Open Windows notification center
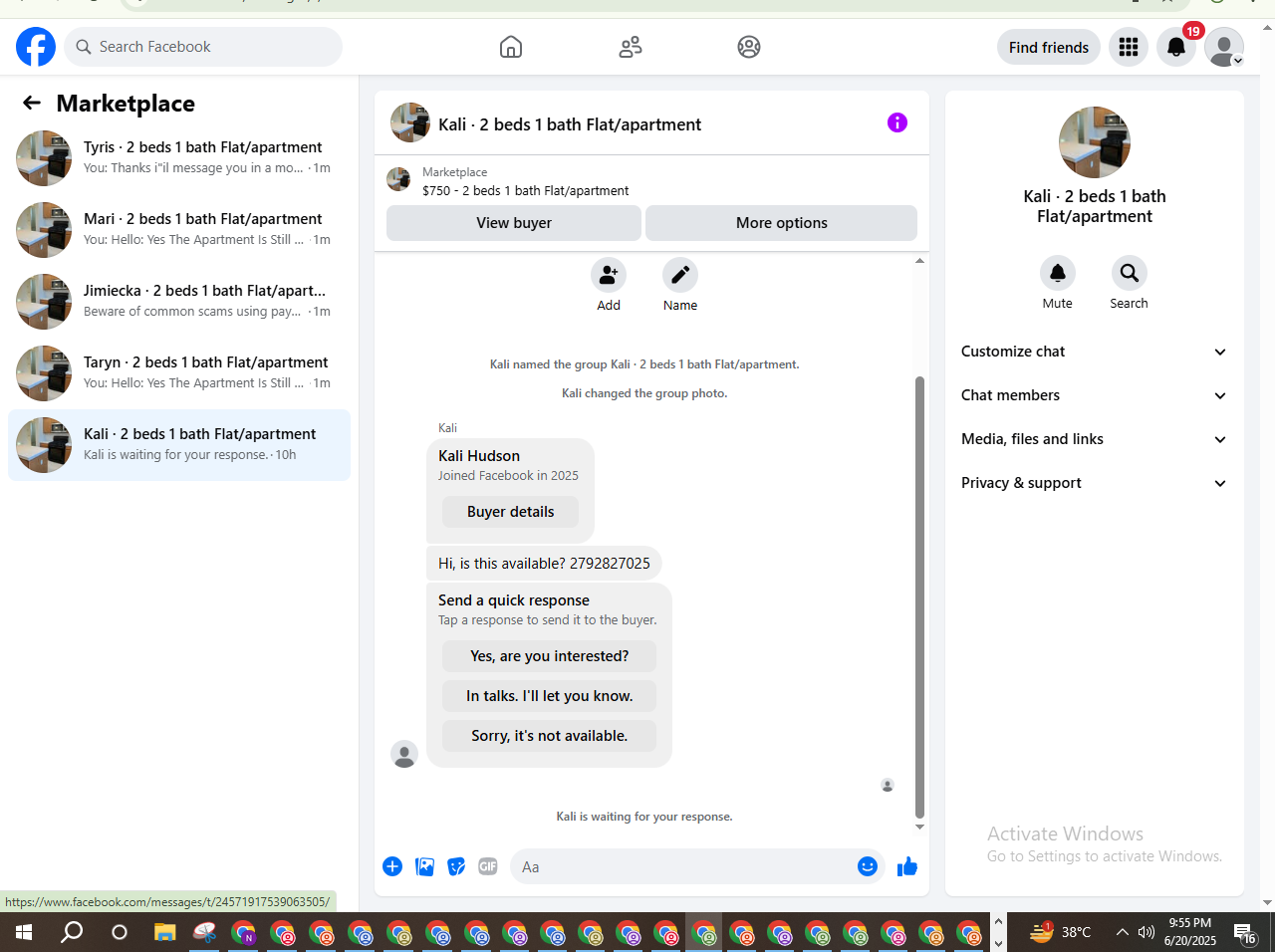 [1245, 933]
